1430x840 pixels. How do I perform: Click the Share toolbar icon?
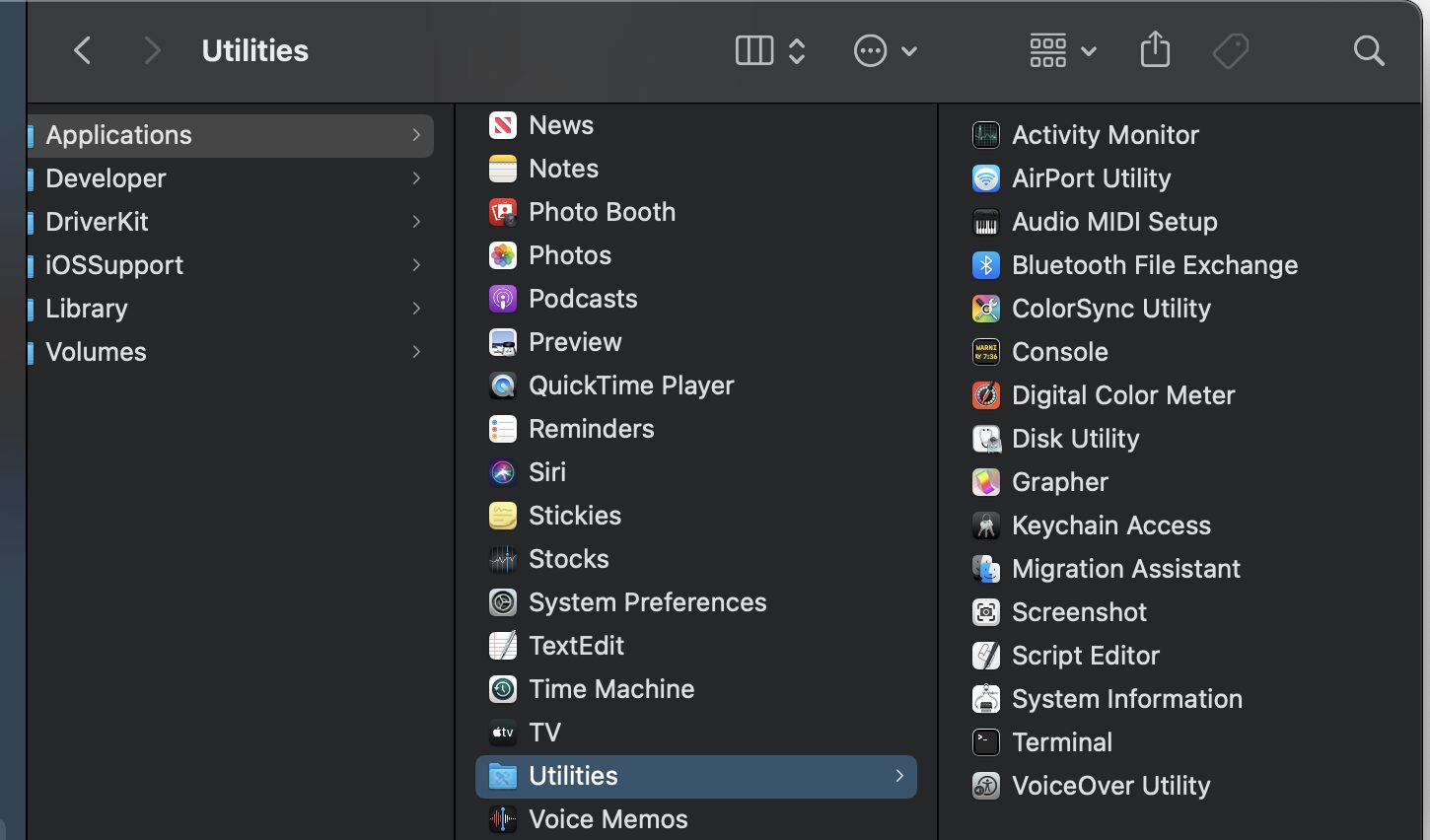[x=1155, y=50]
